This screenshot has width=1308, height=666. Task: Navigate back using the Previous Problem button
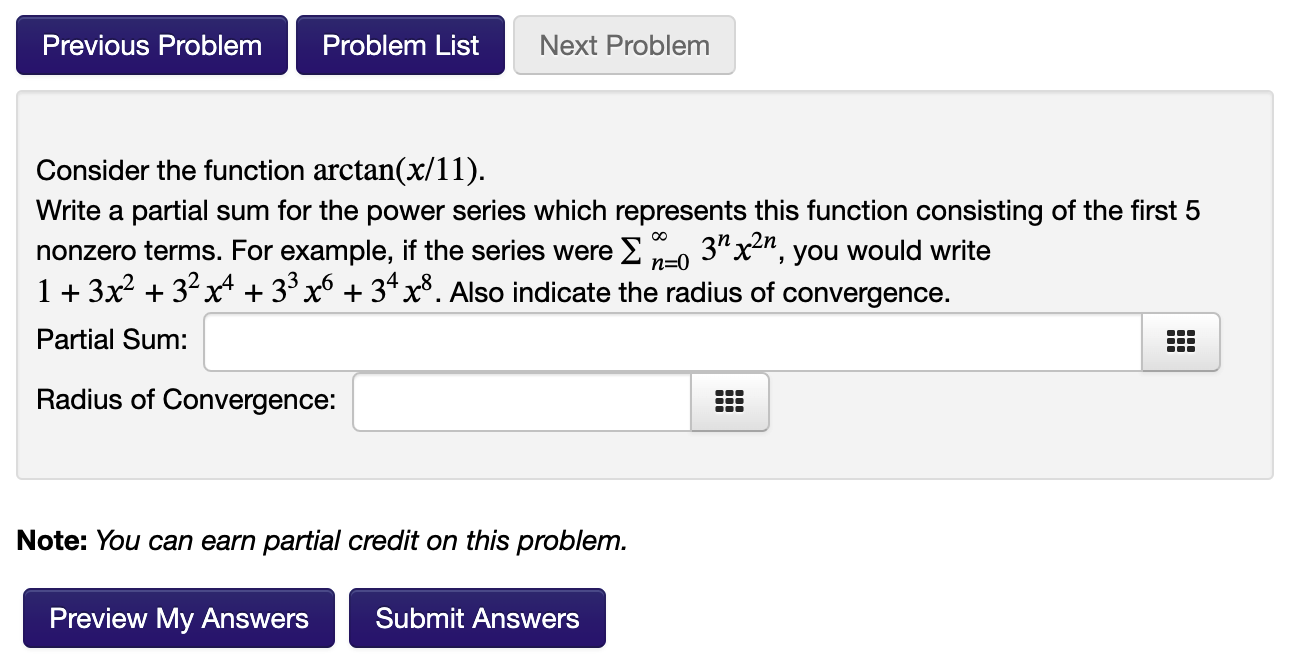[x=151, y=44]
